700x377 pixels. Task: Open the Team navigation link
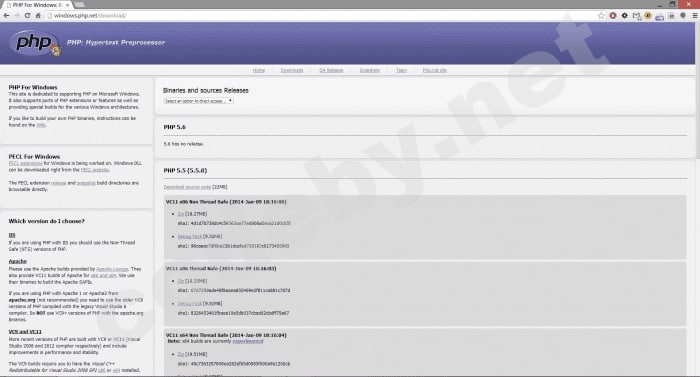click(401, 71)
